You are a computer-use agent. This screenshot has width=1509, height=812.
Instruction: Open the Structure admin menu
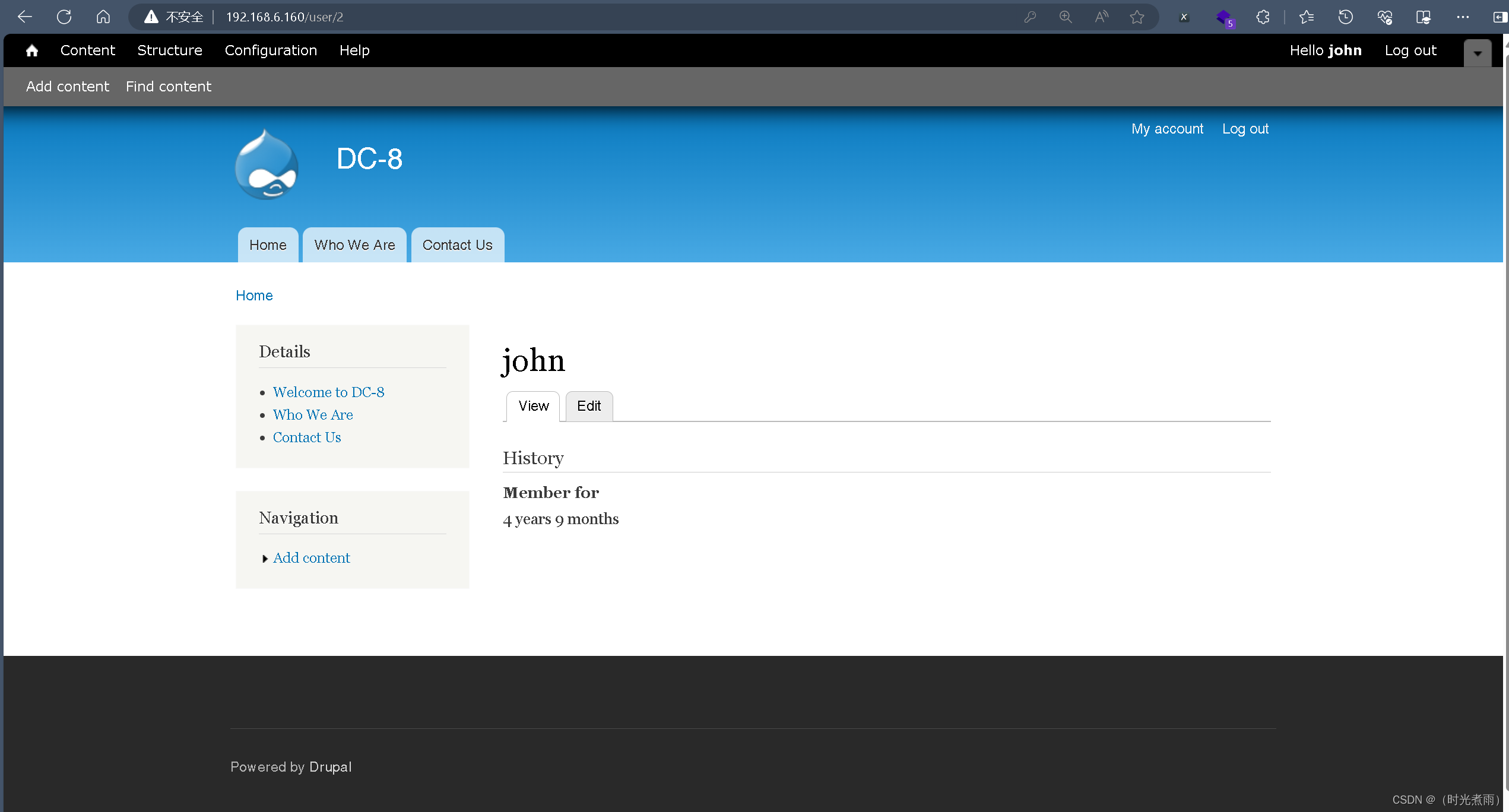(x=170, y=50)
